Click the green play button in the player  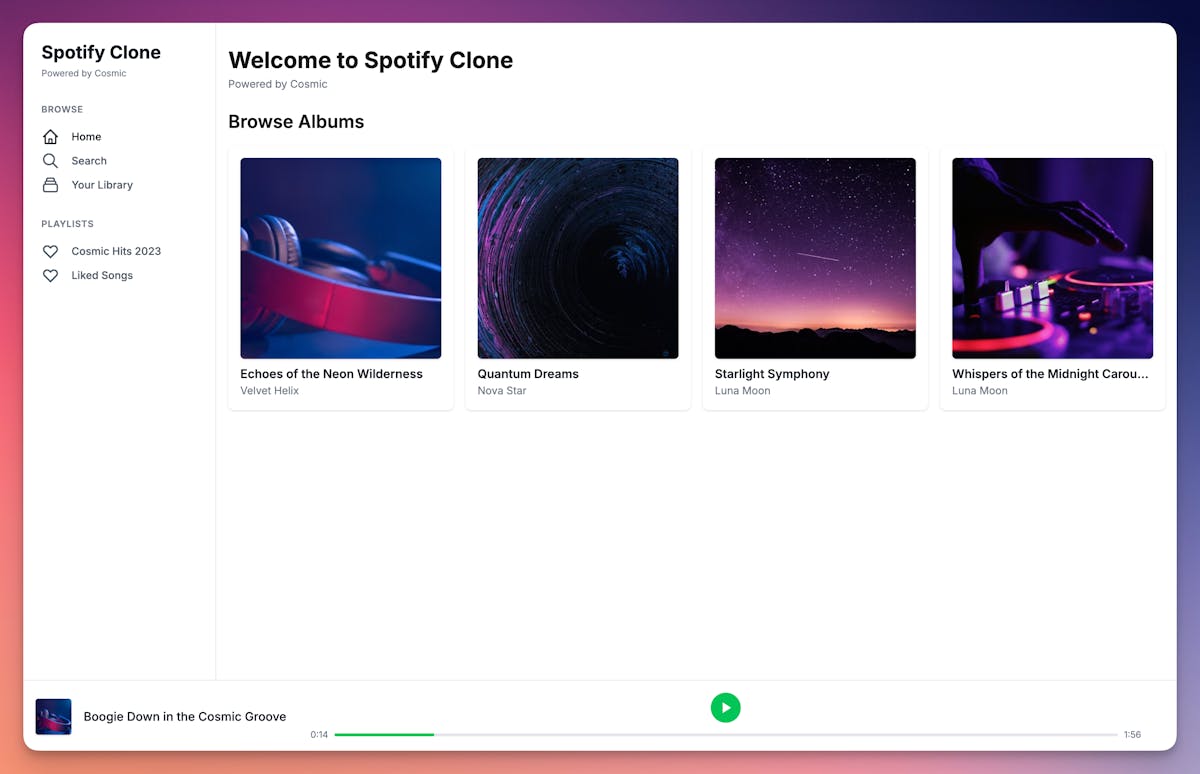click(x=726, y=707)
